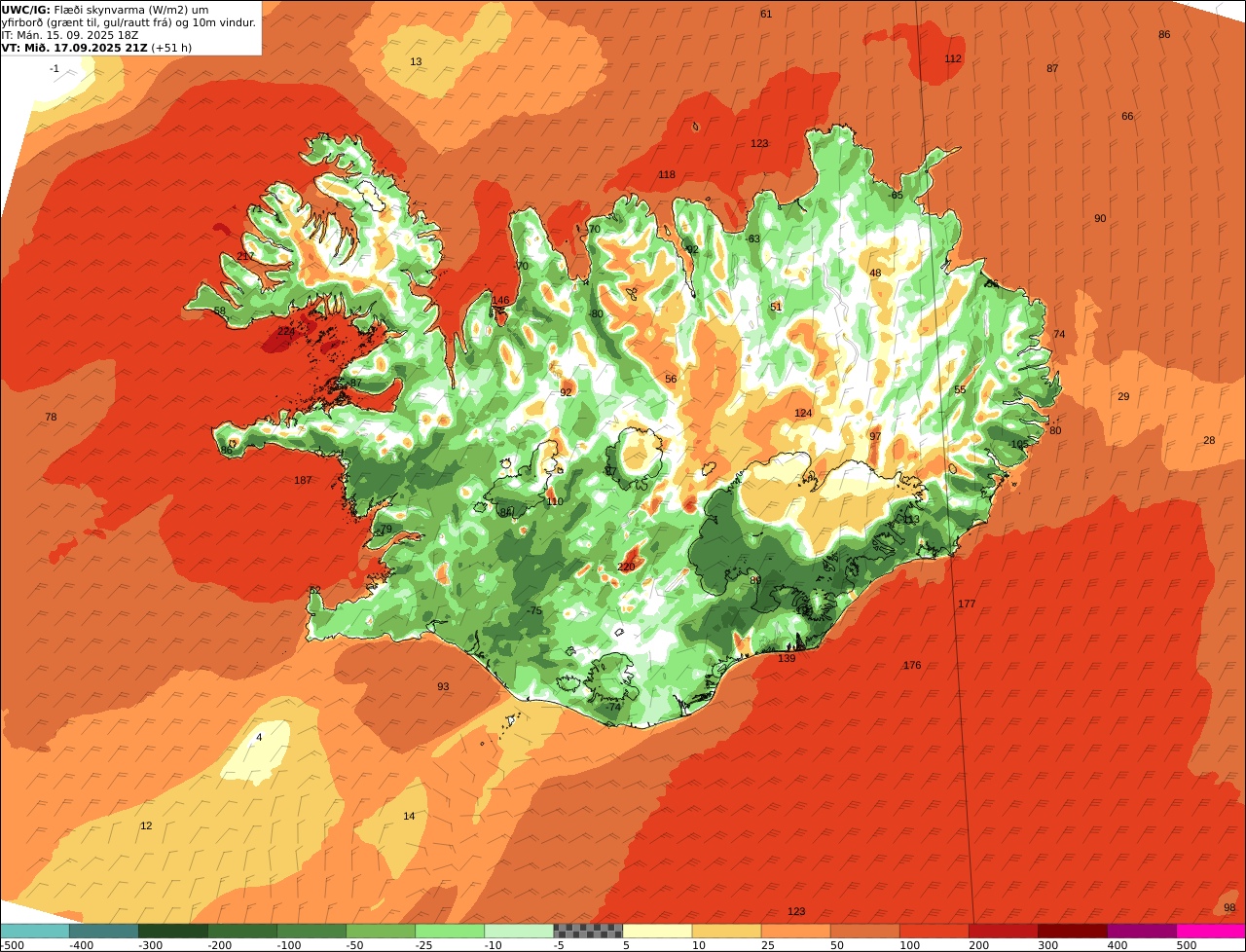Click the ocean value '12'
This screenshot has height=952, width=1246.
(x=146, y=825)
